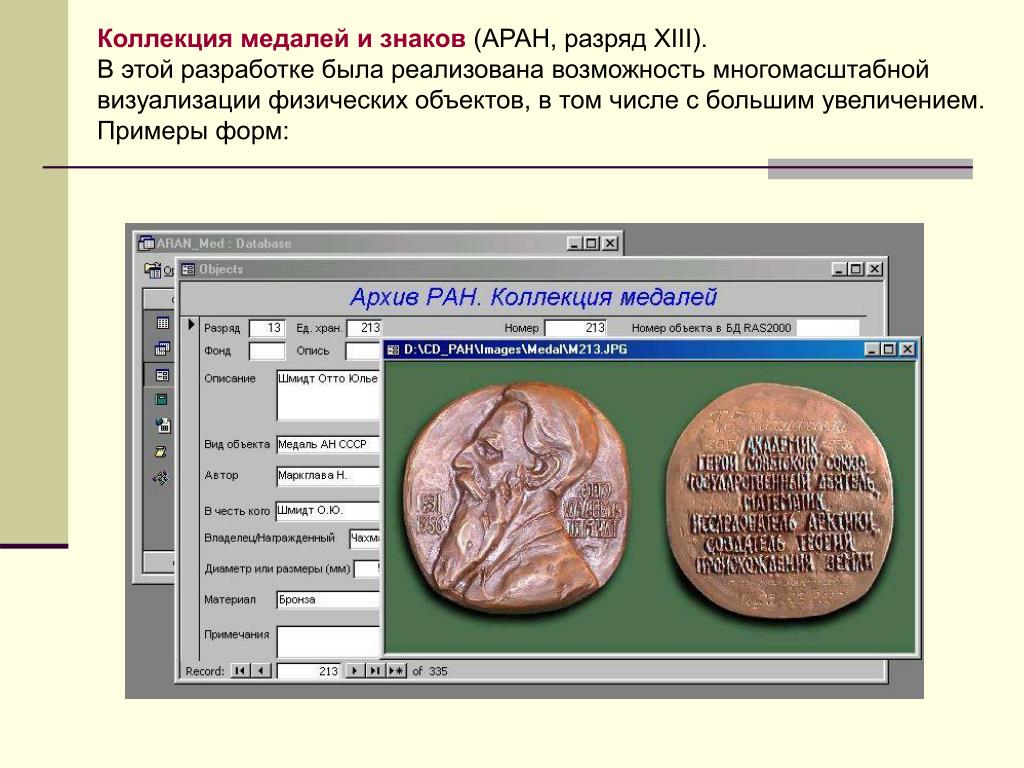Click the record number field showing 213
Screen dimensions: 1024x768
(x=309, y=671)
